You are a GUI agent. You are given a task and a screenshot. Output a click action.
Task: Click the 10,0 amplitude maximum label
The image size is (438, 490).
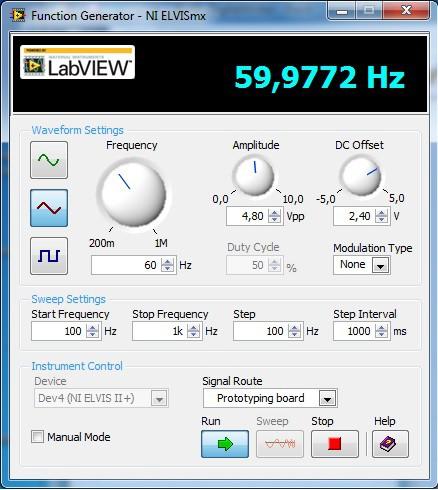tap(293, 199)
